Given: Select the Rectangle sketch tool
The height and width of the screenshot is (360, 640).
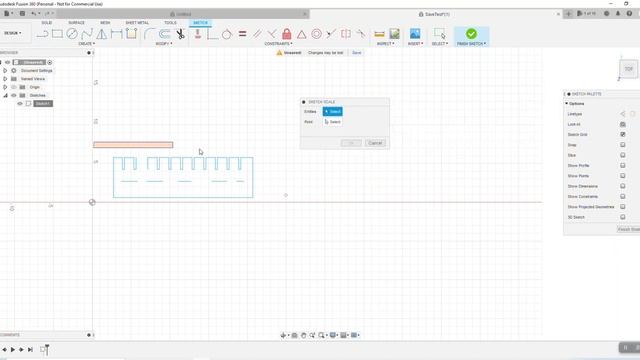Looking at the screenshot, I should coord(57,34).
